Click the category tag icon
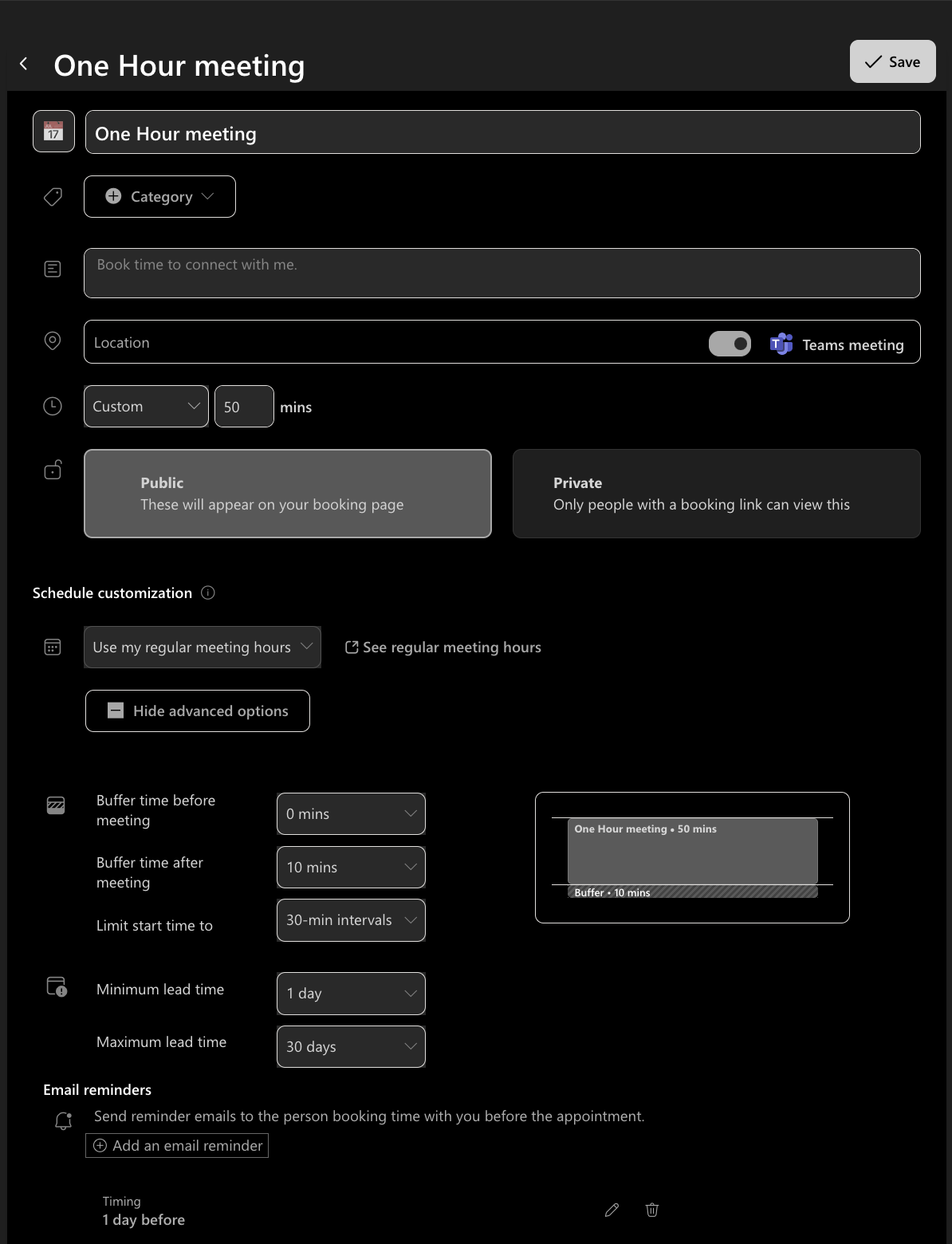The width and height of the screenshot is (952, 1244). point(53,197)
